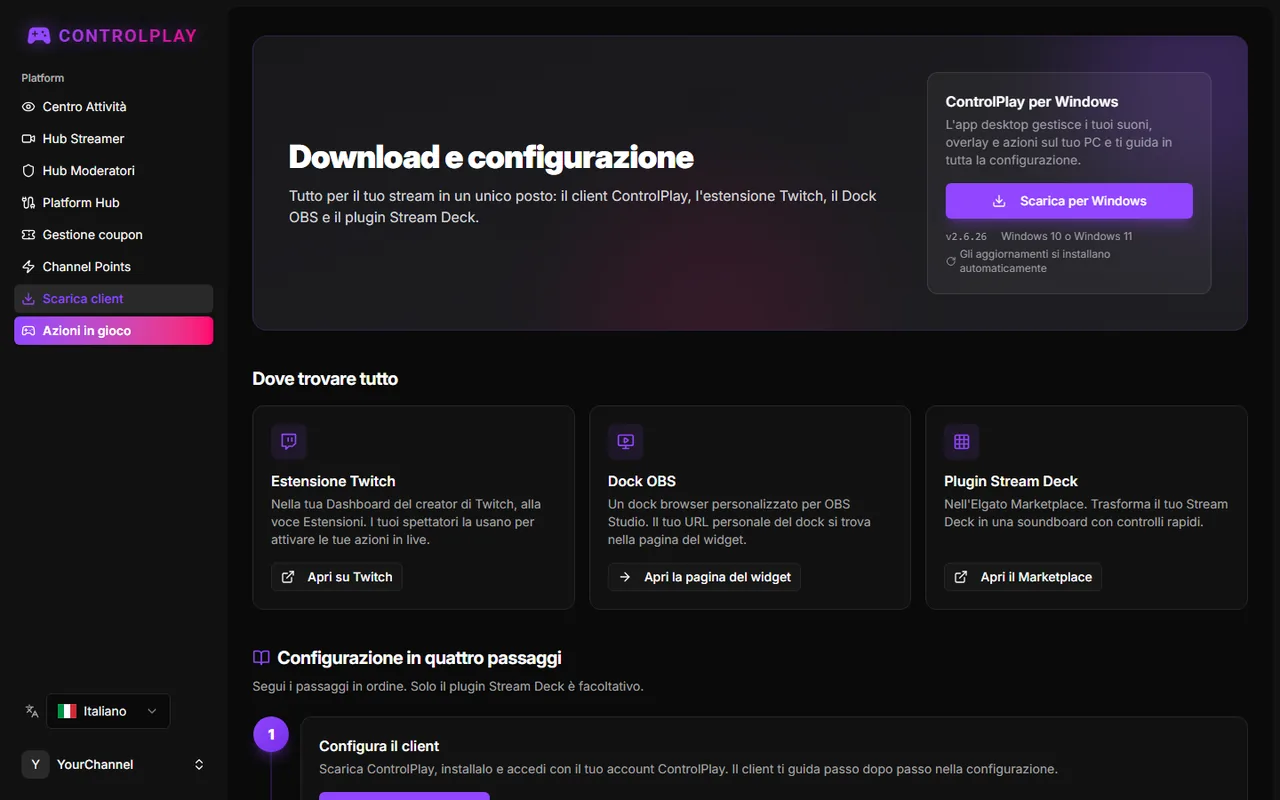This screenshot has height=800, width=1280.
Task: Click the Platform Hub sidebar icon
Action: coord(28,203)
